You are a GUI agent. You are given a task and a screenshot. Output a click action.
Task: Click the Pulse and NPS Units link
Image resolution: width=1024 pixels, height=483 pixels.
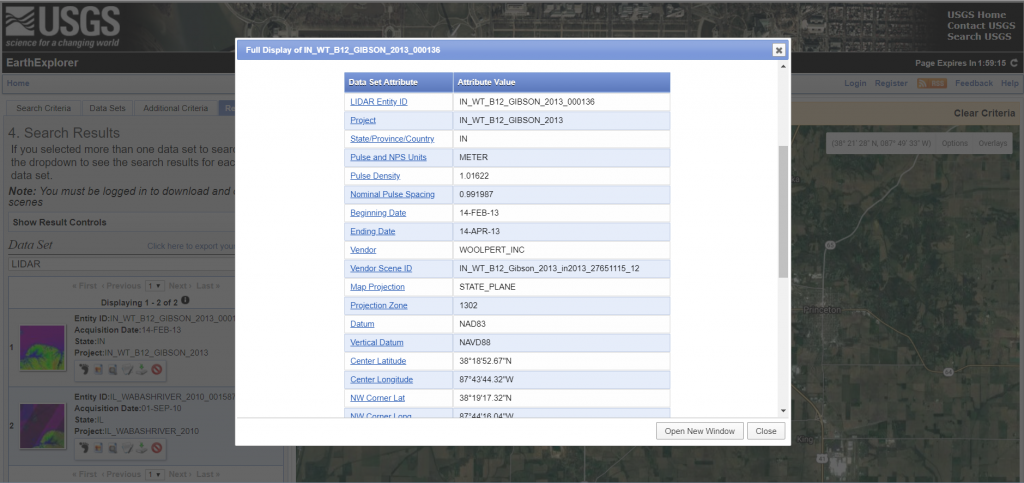pyautogui.click(x=389, y=157)
